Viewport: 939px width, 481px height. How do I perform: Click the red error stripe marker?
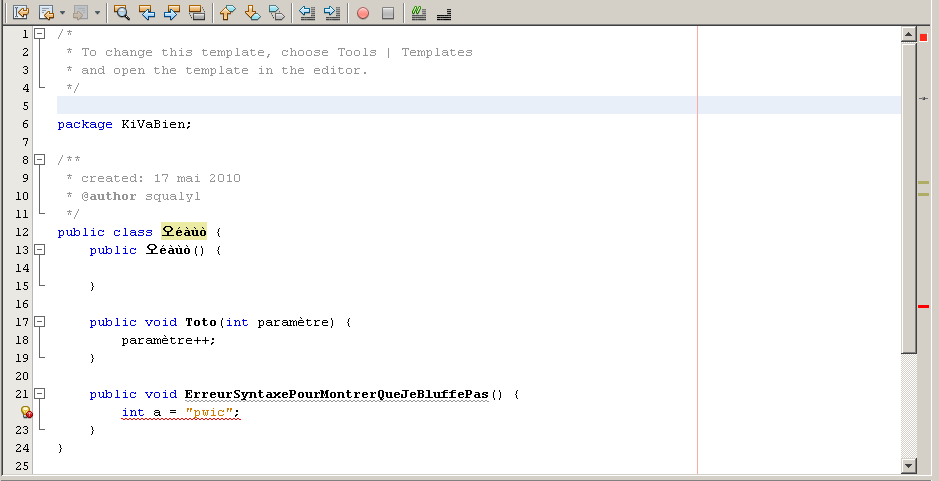923,306
